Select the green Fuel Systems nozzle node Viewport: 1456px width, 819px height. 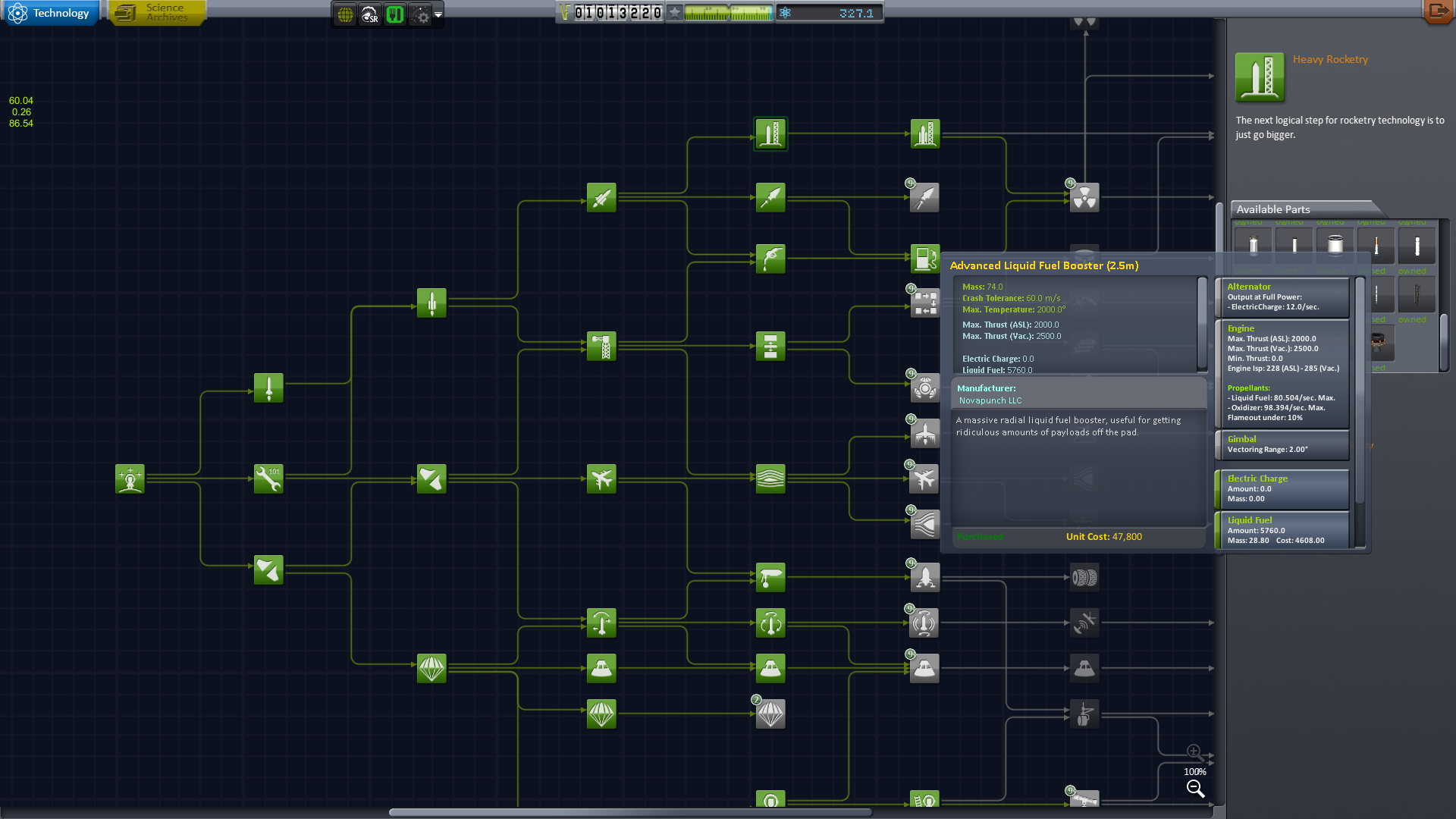pos(770,259)
